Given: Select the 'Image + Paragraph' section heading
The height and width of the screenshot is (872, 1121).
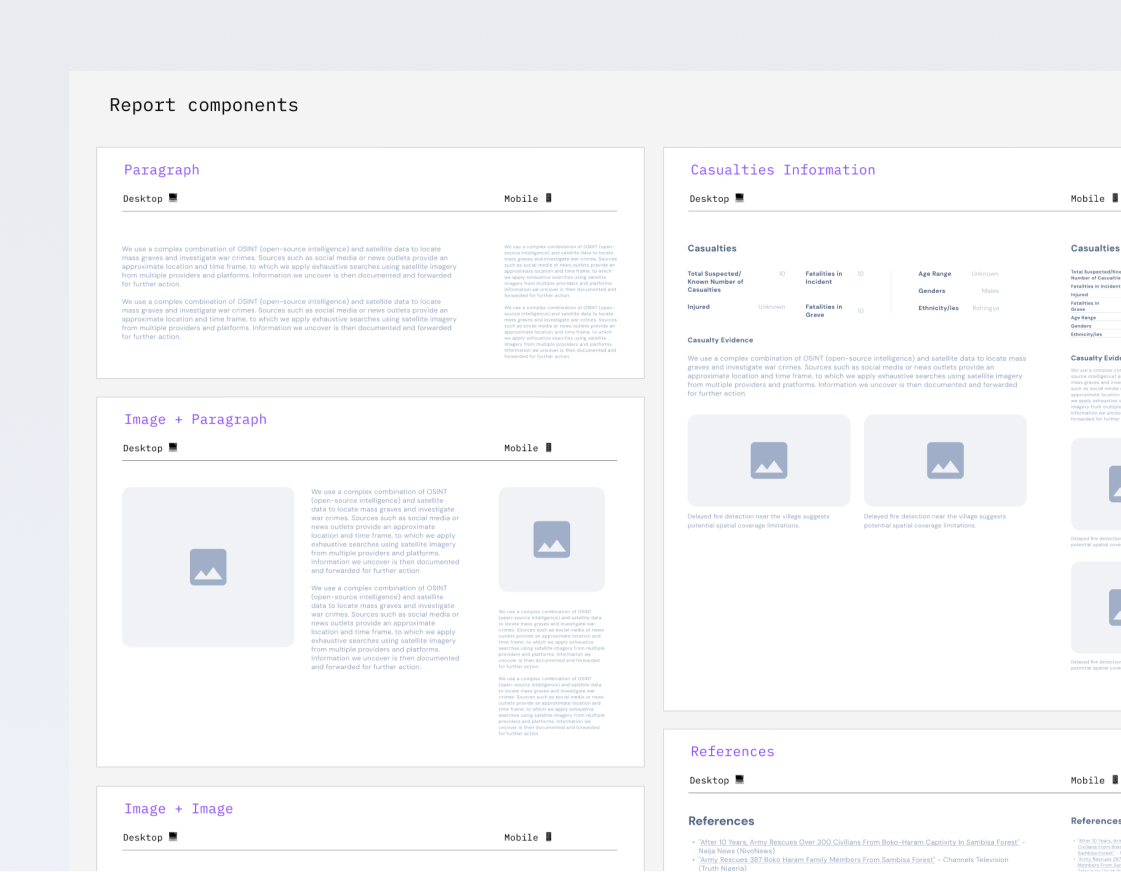Looking at the screenshot, I should point(195,420).
